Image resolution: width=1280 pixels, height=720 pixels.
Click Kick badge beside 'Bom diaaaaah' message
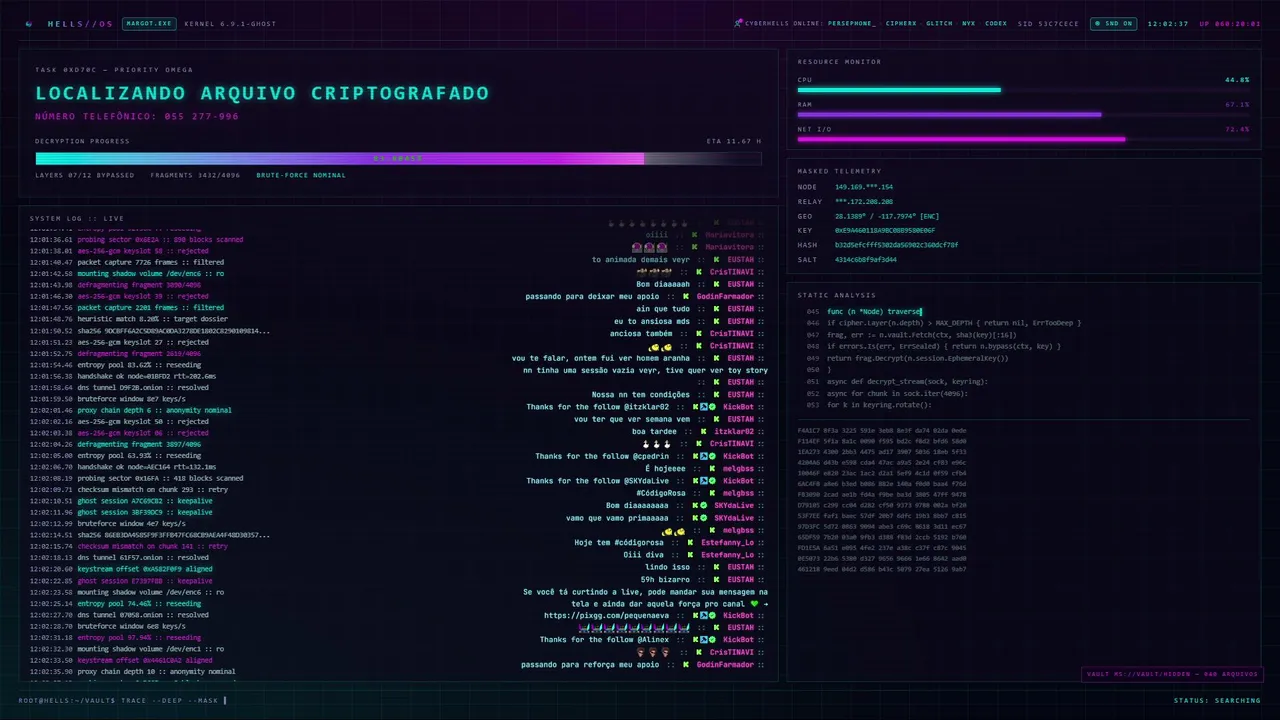716,284
